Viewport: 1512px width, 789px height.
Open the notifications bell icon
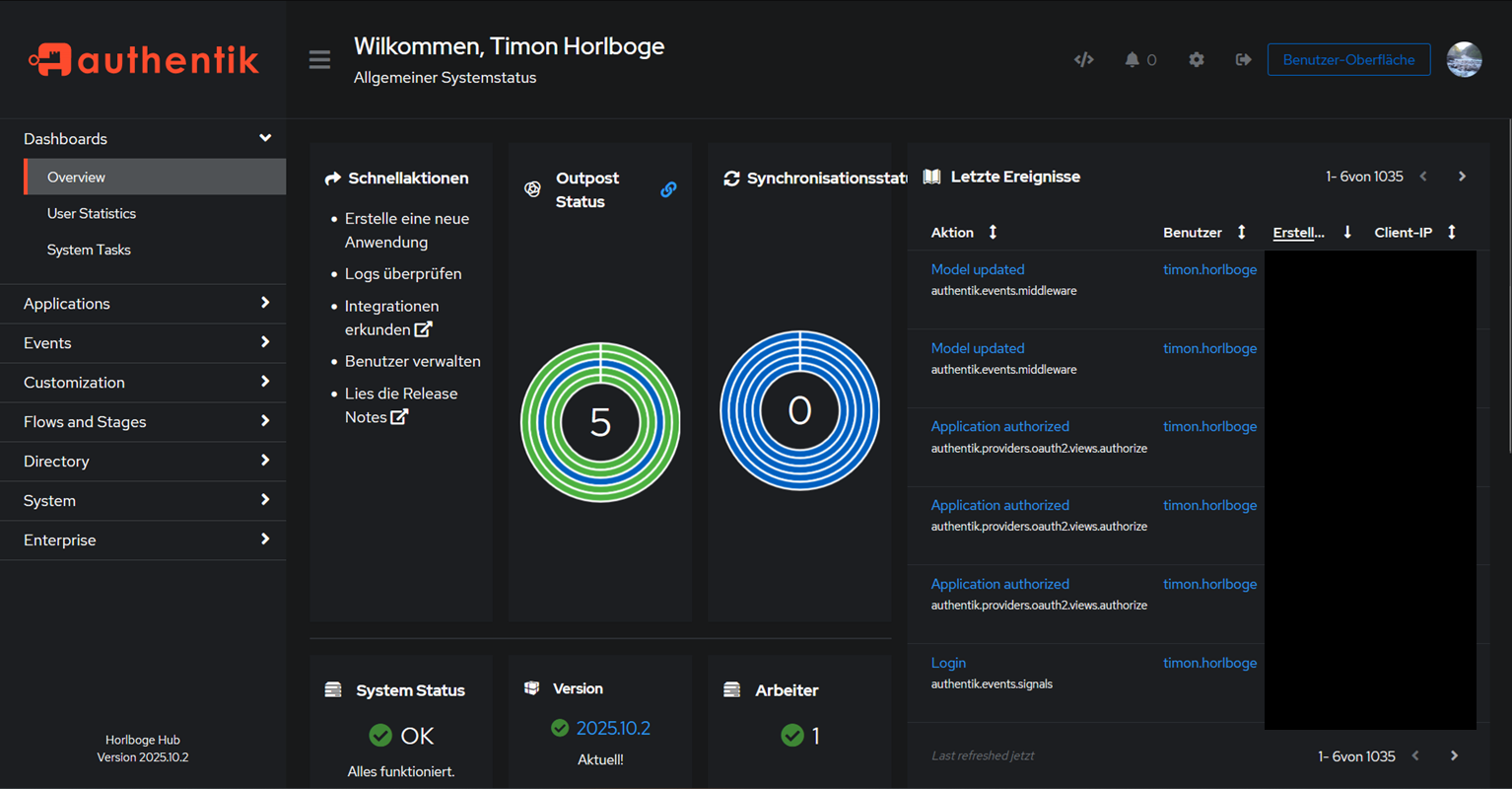1133,60
